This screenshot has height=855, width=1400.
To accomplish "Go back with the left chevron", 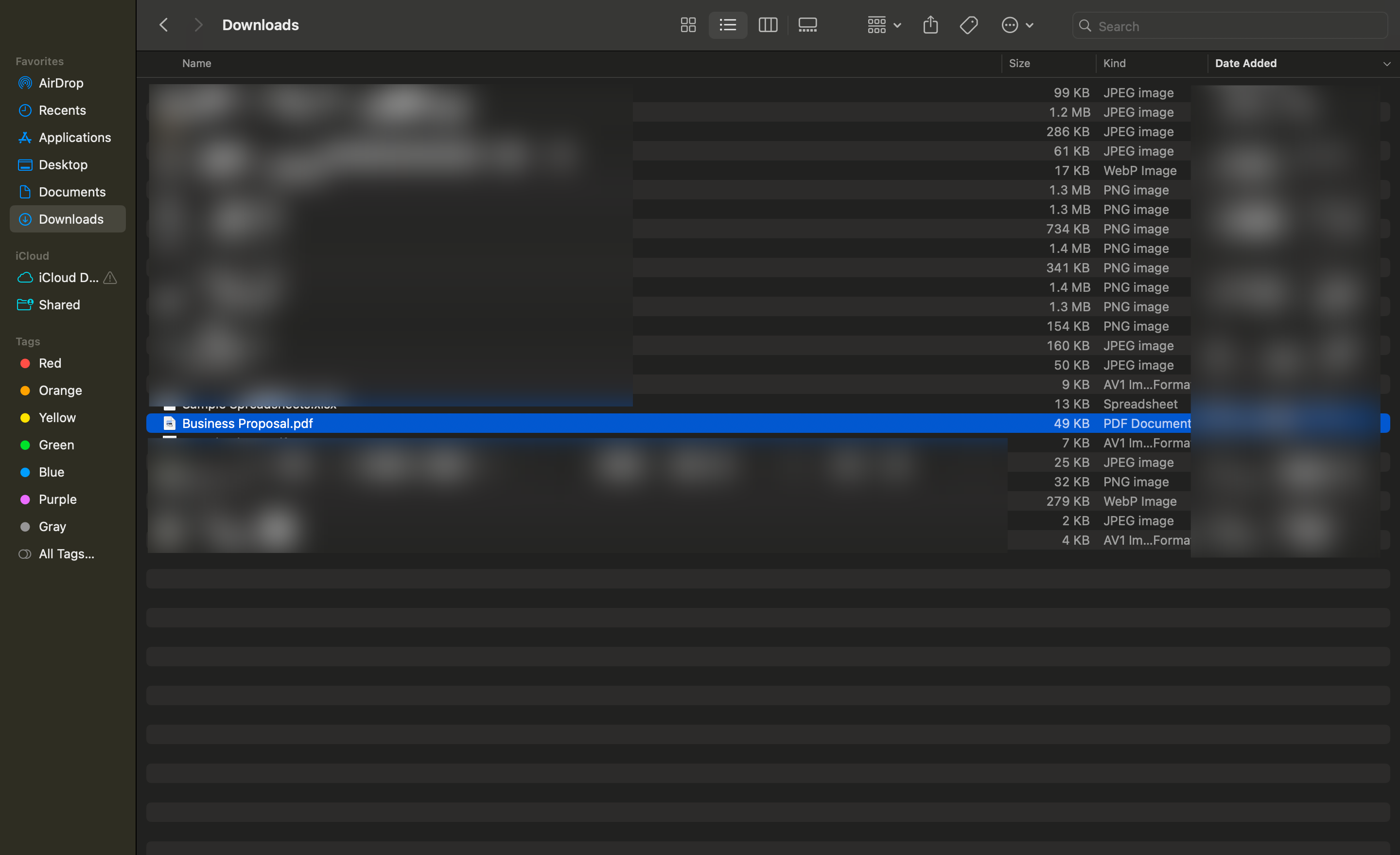I will pyautogui.click(x=164, y=25).
